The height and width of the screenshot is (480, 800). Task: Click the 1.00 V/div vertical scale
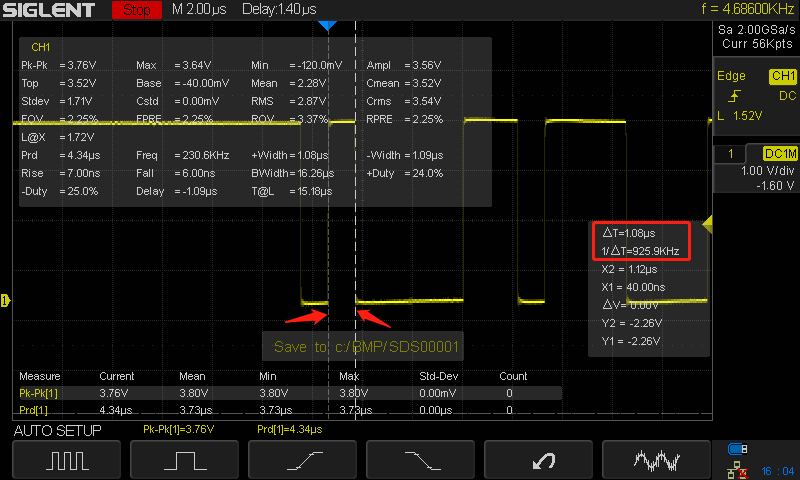pos(767,171)
